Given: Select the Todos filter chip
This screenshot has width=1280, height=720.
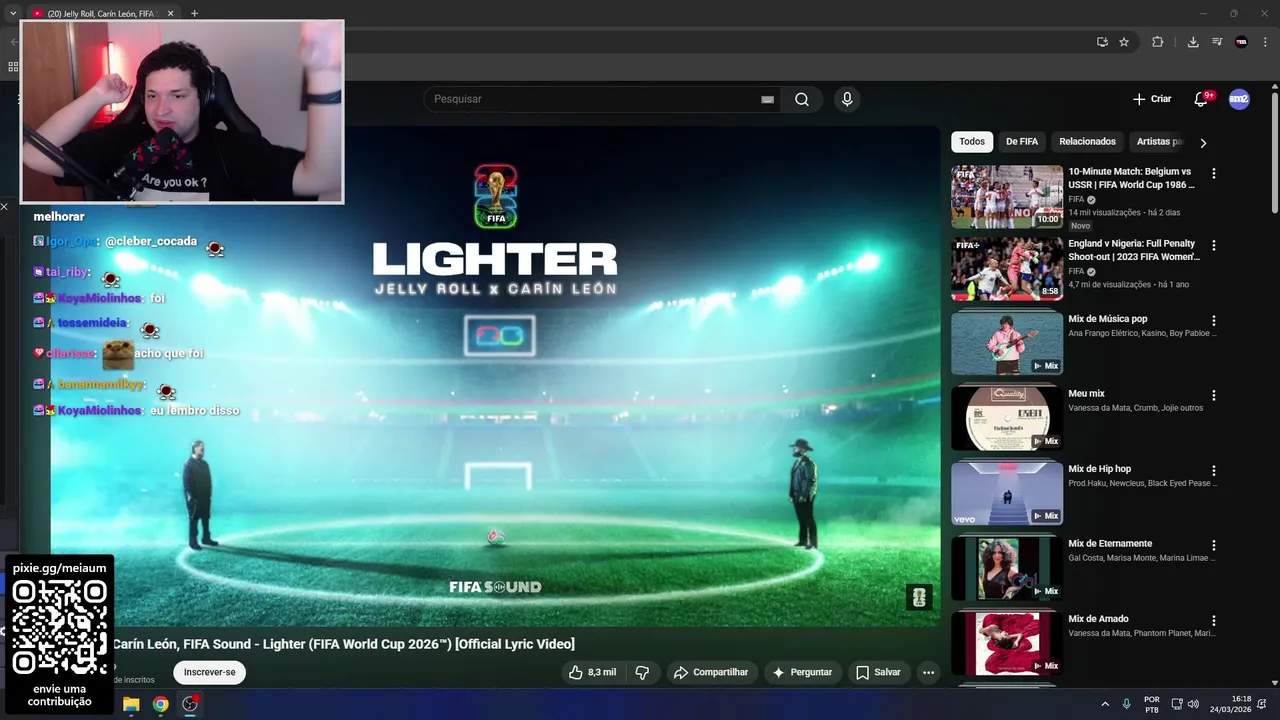Looking at the screenshot, I should (x=972, y=142).
